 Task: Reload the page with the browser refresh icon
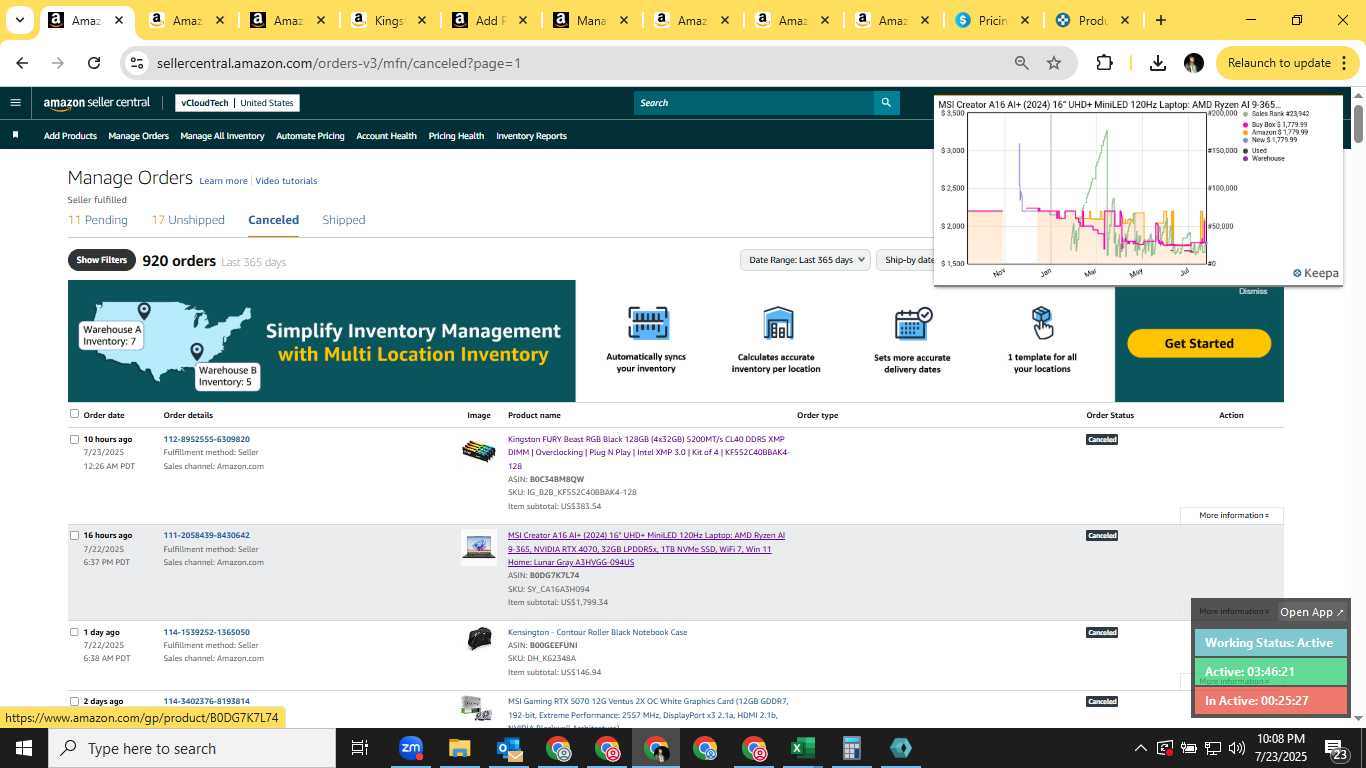pos(94,63)
